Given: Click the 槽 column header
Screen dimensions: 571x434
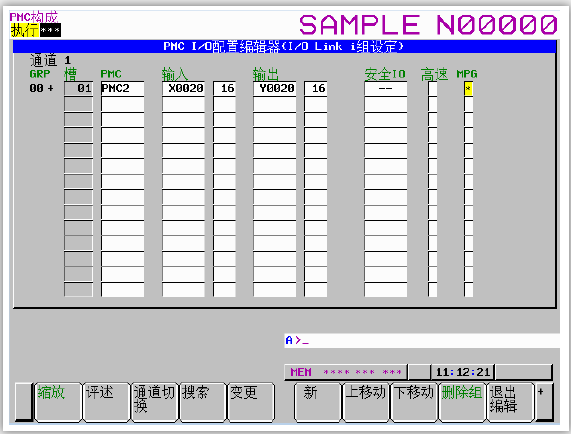Looking at the screenshot, I should coord(70,74).
